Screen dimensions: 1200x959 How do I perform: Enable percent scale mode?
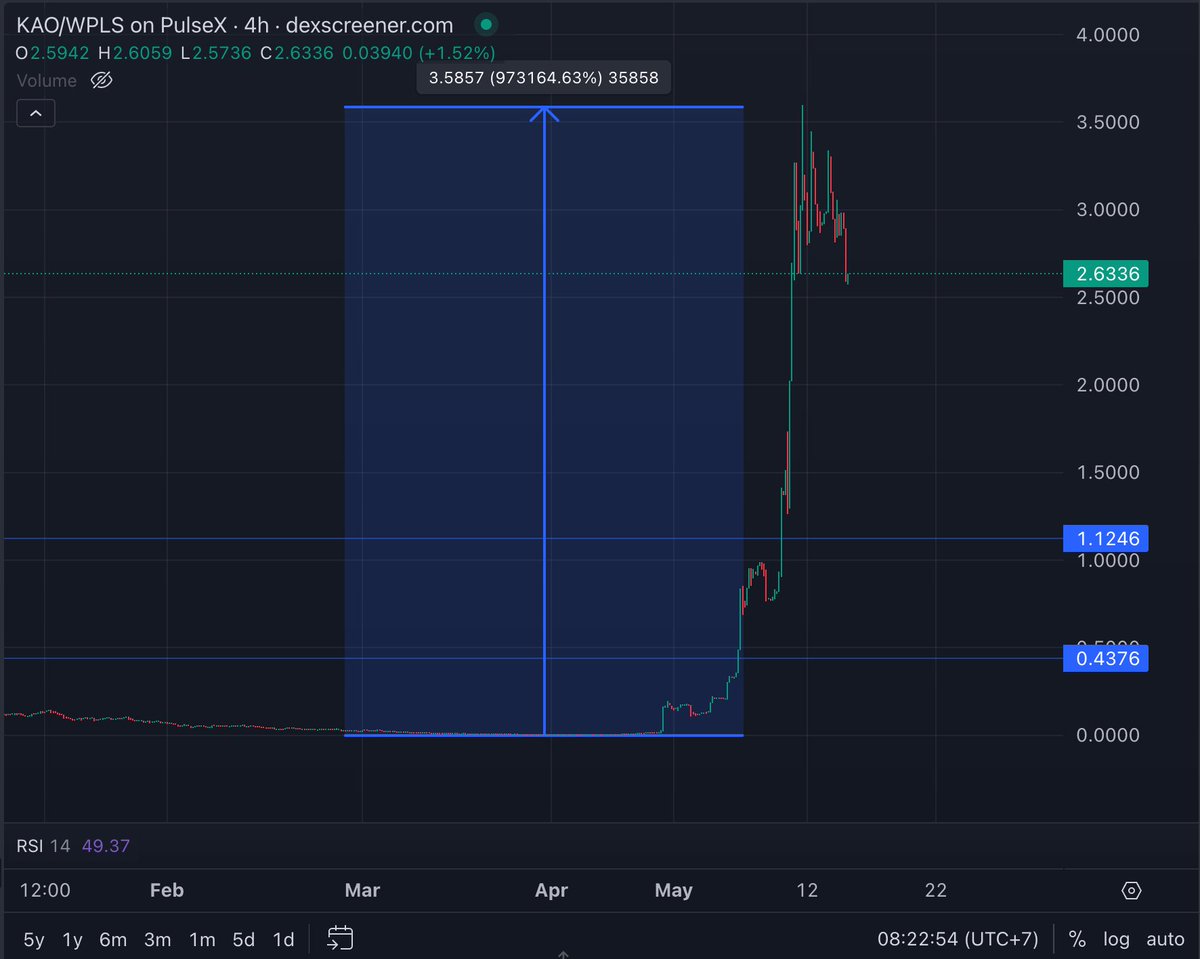[x=1077, y=940]
